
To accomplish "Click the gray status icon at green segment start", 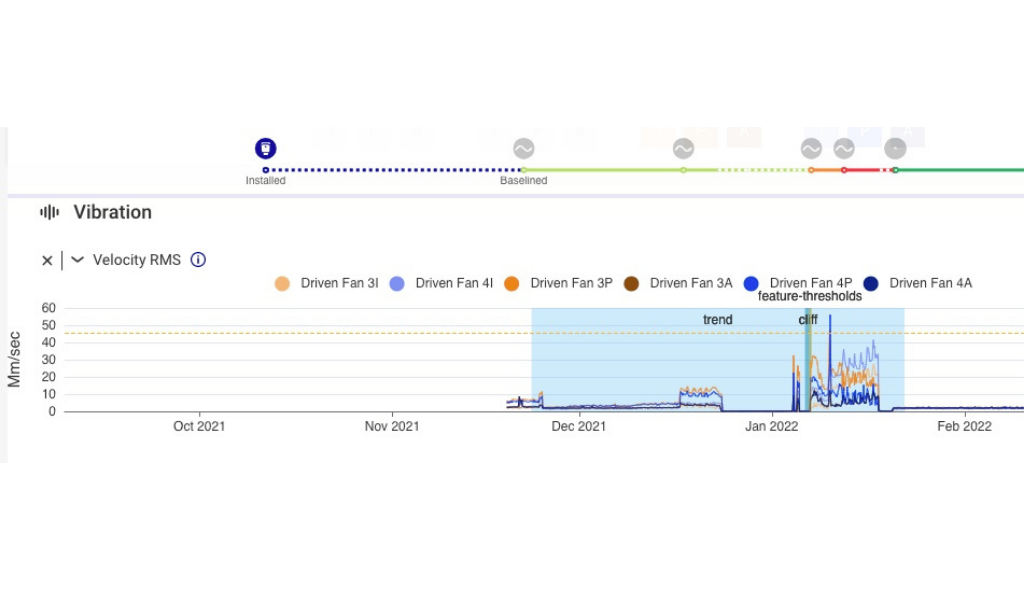I will (x=895, y=149).
